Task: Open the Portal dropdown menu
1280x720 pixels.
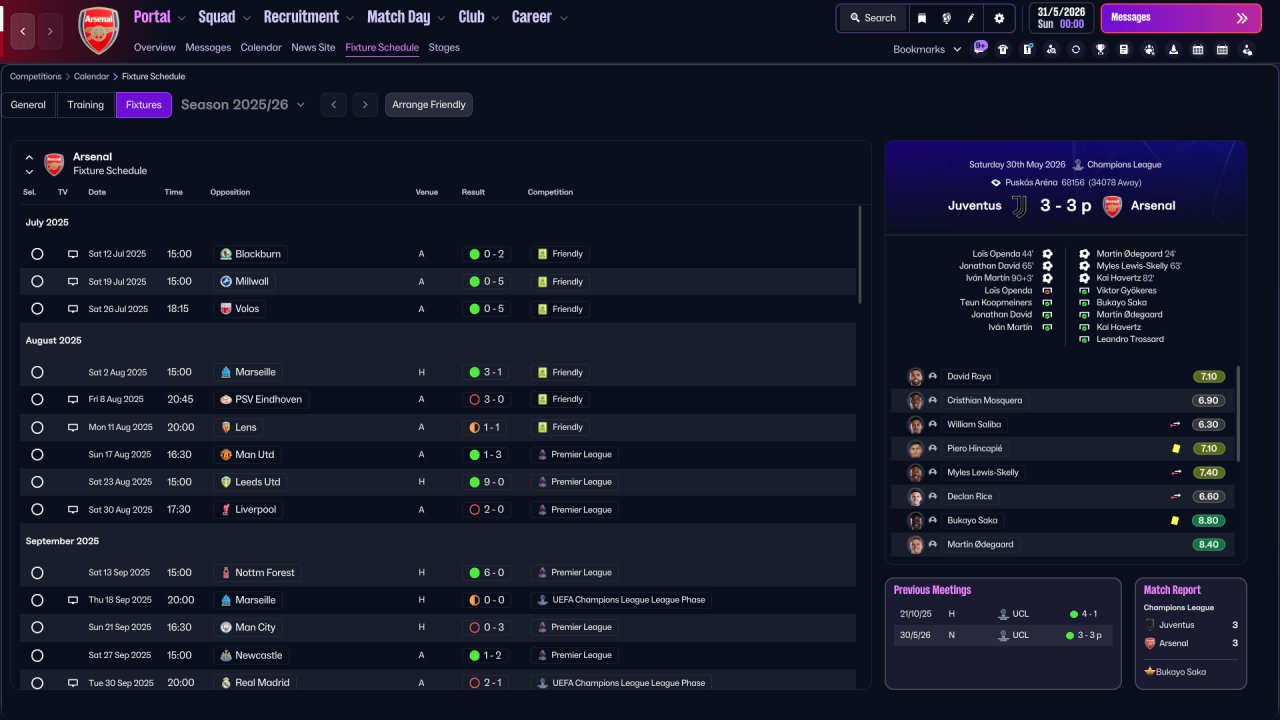Action: (x=159, y=17)
